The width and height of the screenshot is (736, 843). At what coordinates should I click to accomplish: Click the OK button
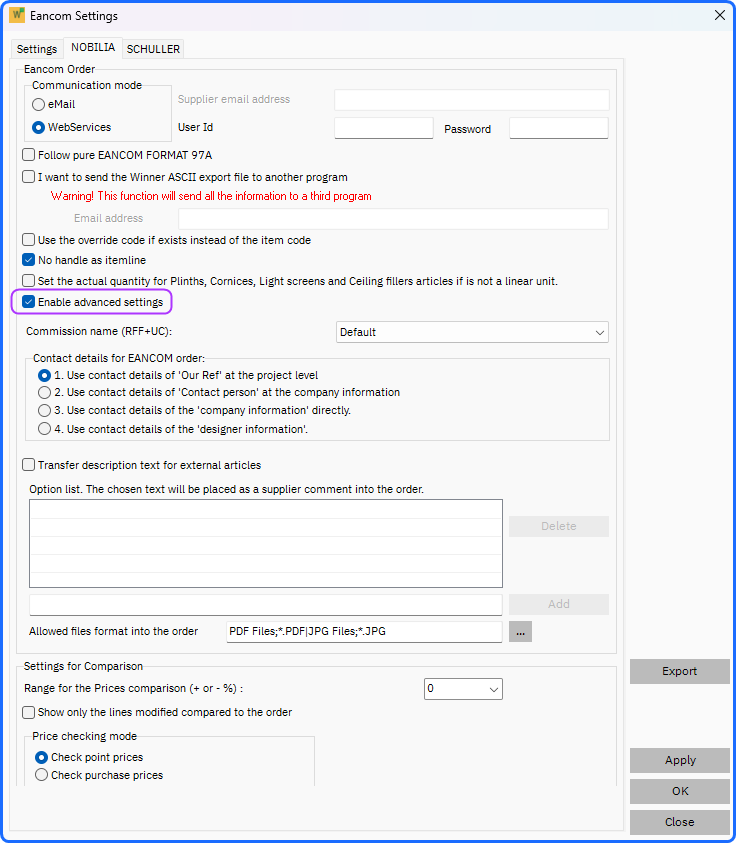(x=680, y=791)
